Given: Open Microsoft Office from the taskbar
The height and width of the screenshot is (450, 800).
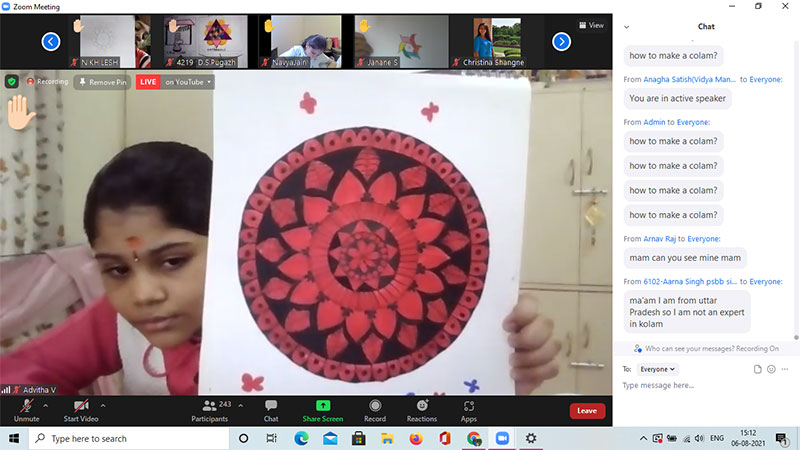Looking at the screenshot, I should coord(444,438).
